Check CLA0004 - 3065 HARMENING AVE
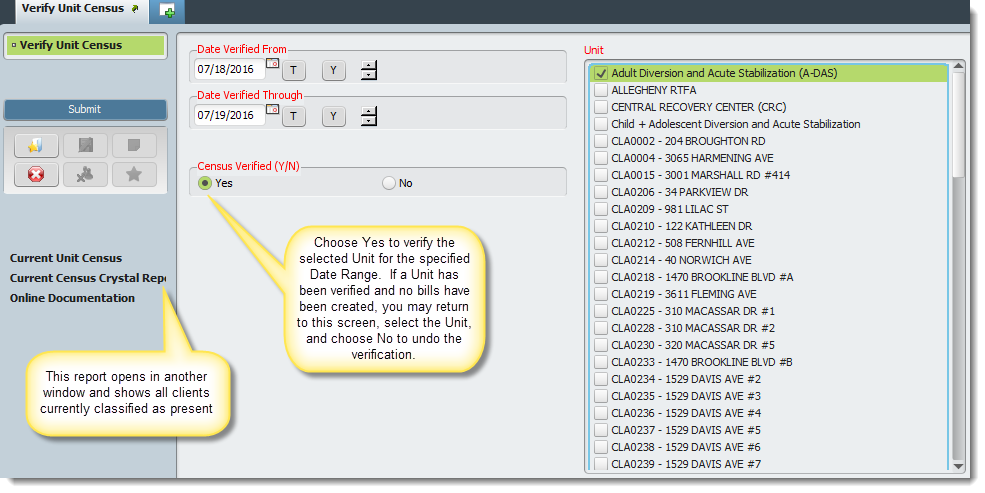The width and height of the screenshot is (985, 493). (601, 158)
